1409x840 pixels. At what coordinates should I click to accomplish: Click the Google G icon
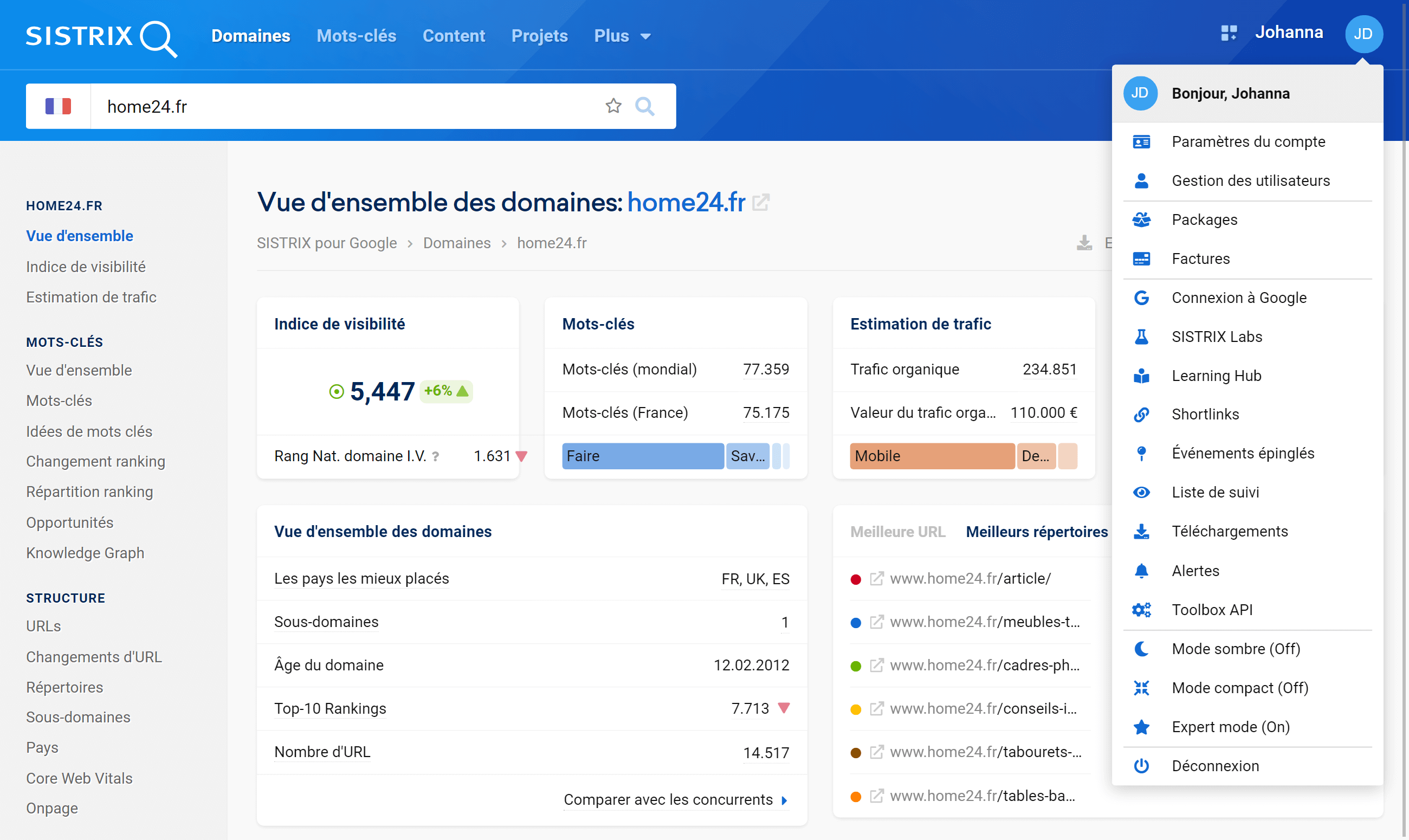click(x=1141, y=298)
